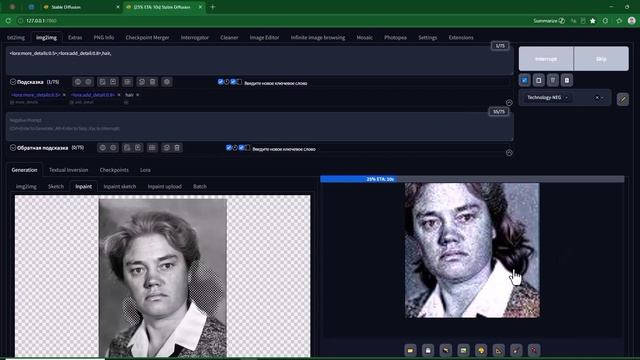Click blue arrow read-parameters icon under Interrupt
Viewport: 640px width, 360px height.
pyautogui.click(x=524, y=80)
